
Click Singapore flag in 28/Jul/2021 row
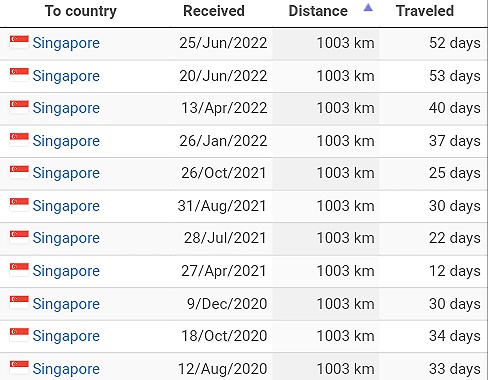click(19, 237)
